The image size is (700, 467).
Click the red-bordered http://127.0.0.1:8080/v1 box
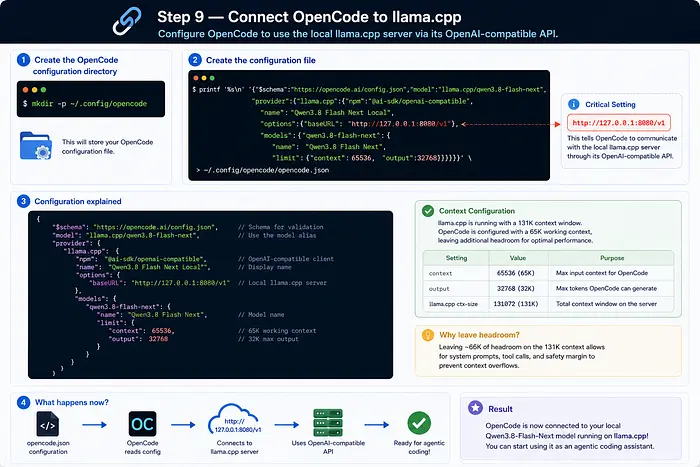[x=618, y=123]
